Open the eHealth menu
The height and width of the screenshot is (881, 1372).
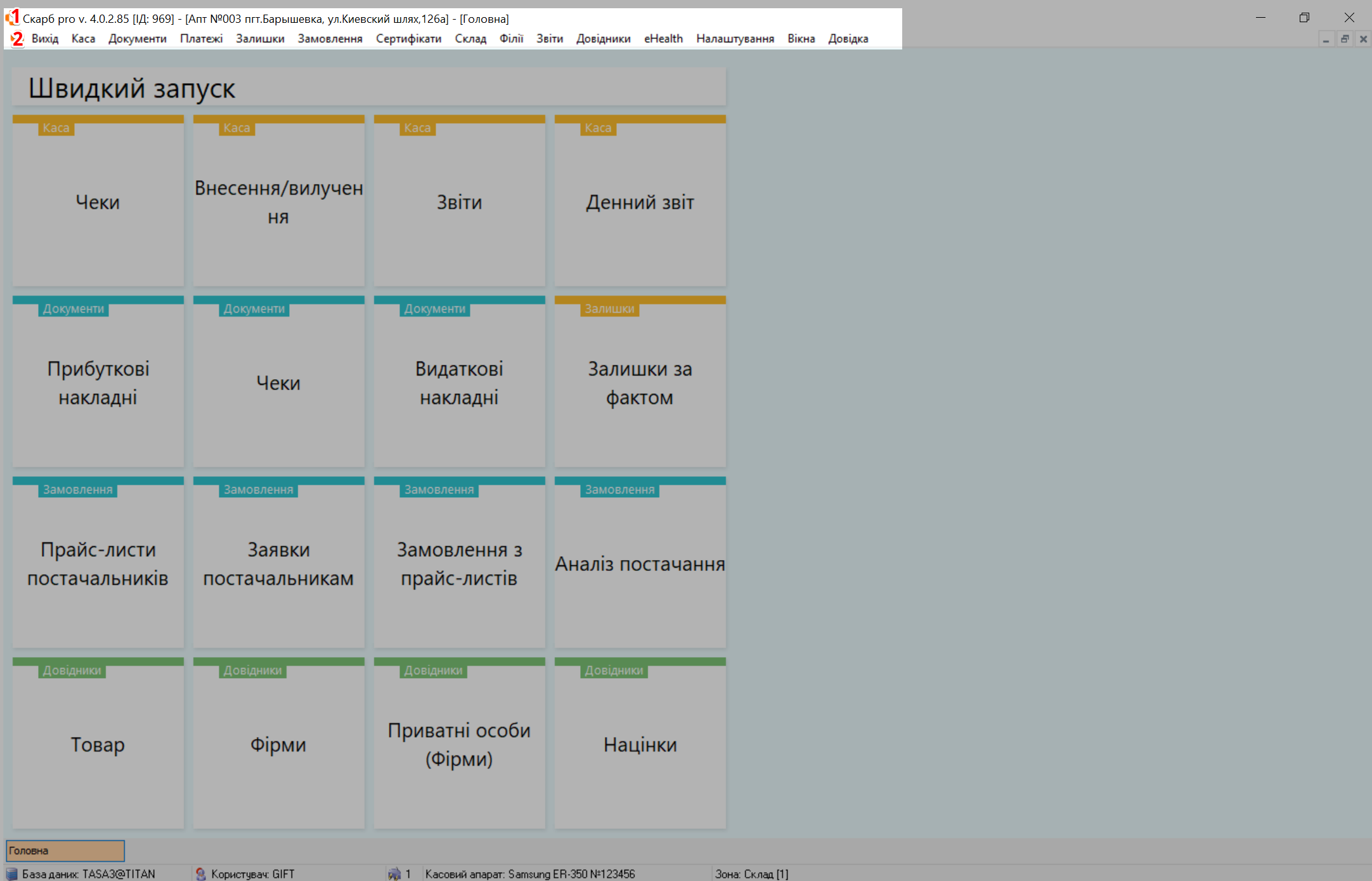(663, 39)
